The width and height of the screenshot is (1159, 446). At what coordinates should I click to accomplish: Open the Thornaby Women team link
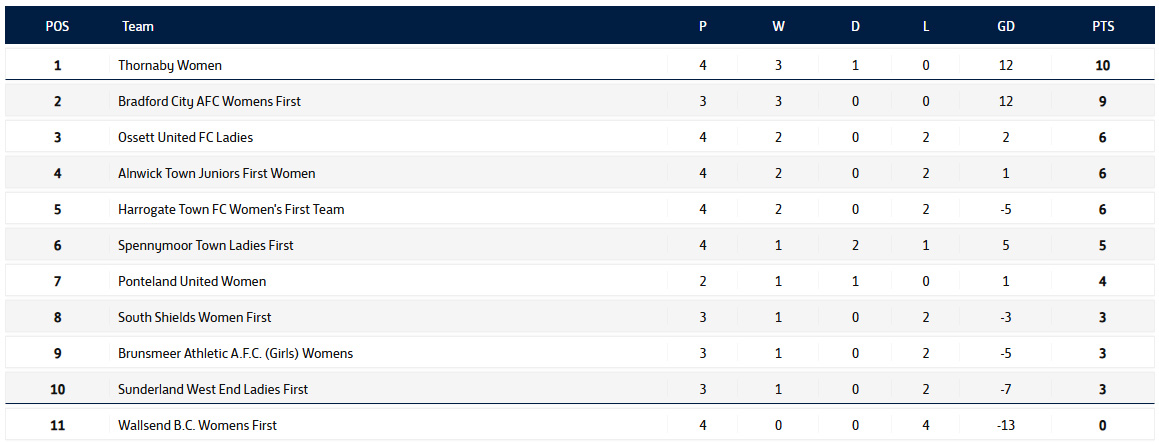pos(170,66)
